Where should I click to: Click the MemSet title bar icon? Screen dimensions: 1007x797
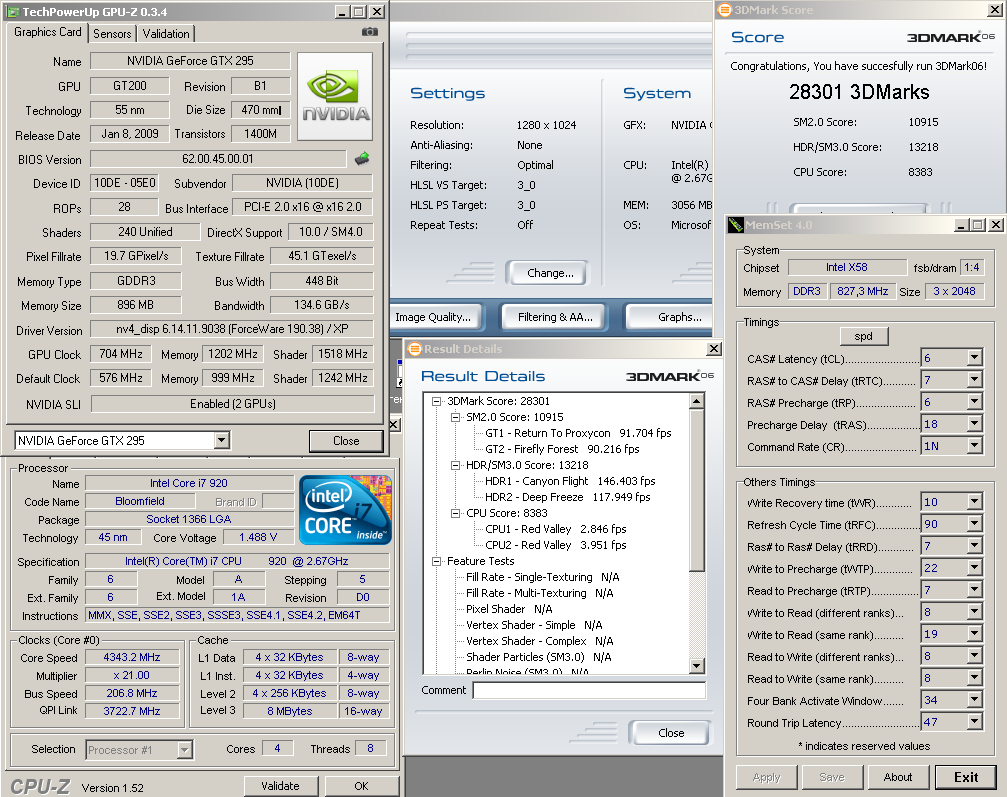point(735,225)
